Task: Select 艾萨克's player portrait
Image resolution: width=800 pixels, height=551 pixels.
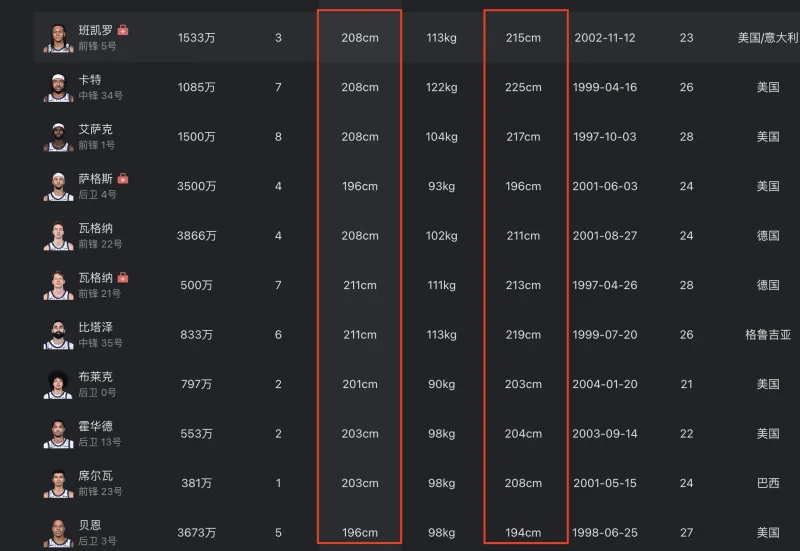Action: coord(59,137)
